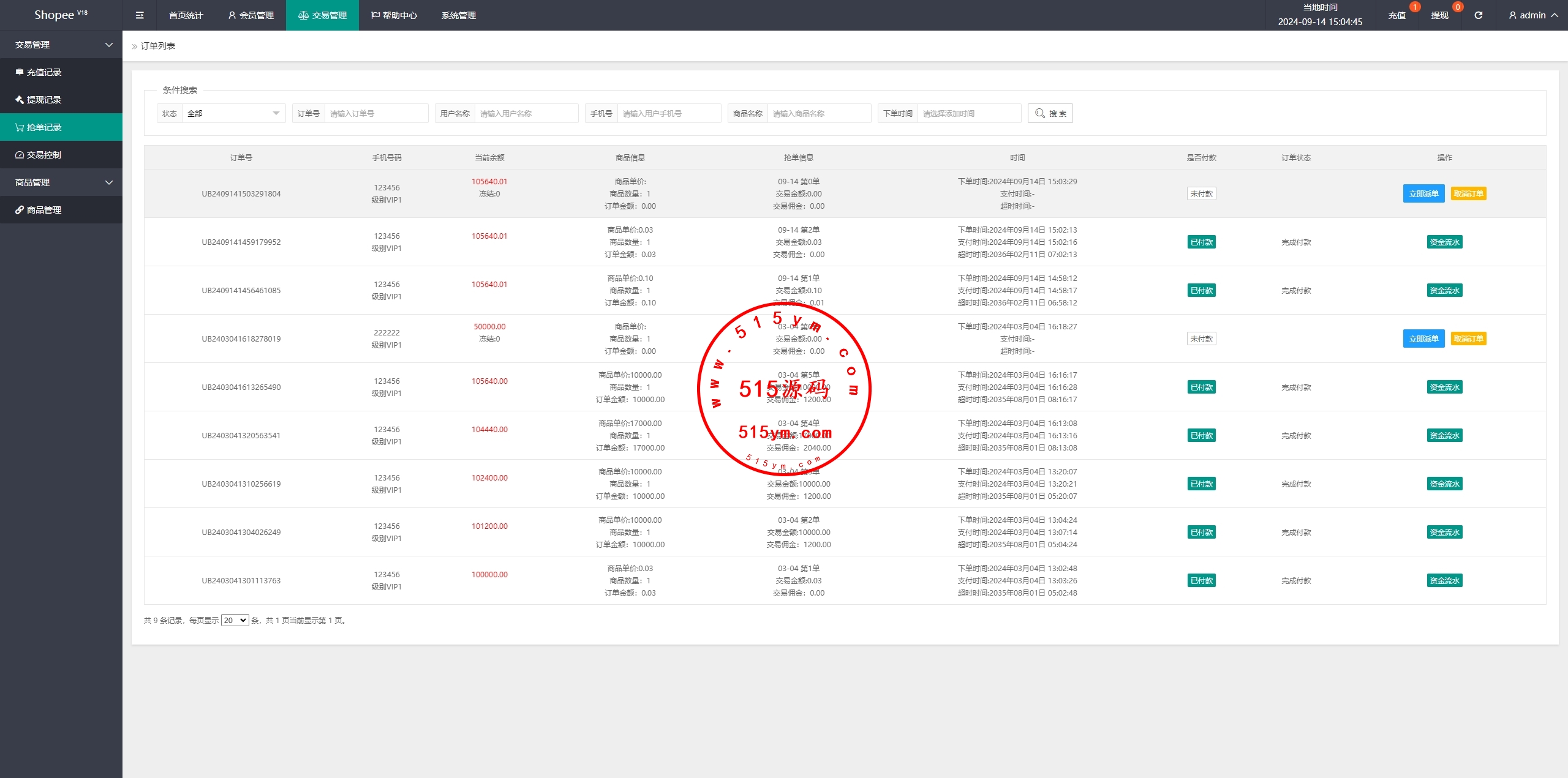Open the 状态 全部 dropdown

(x=233, y=113)
